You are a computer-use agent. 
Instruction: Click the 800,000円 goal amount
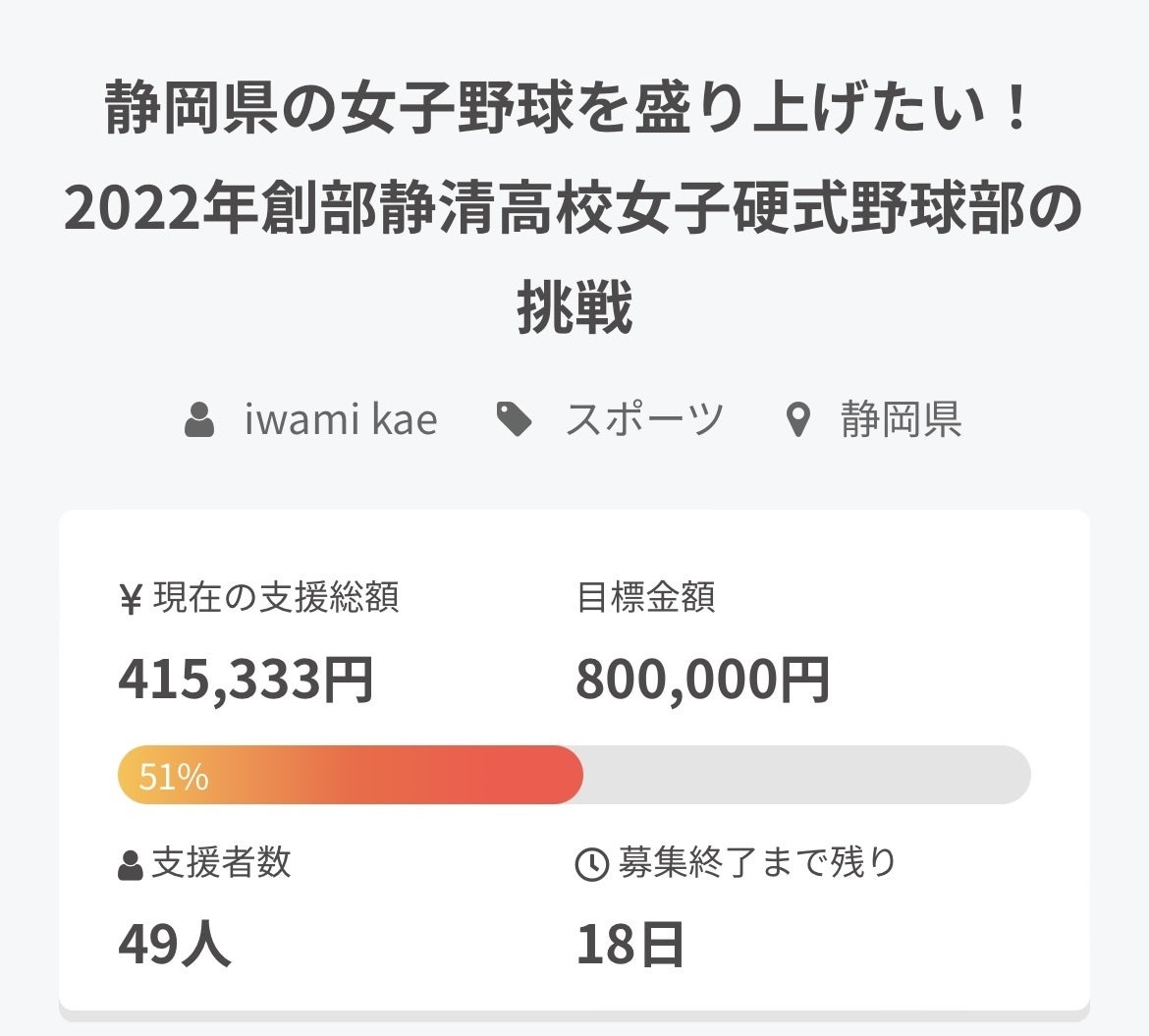[702, 680]
